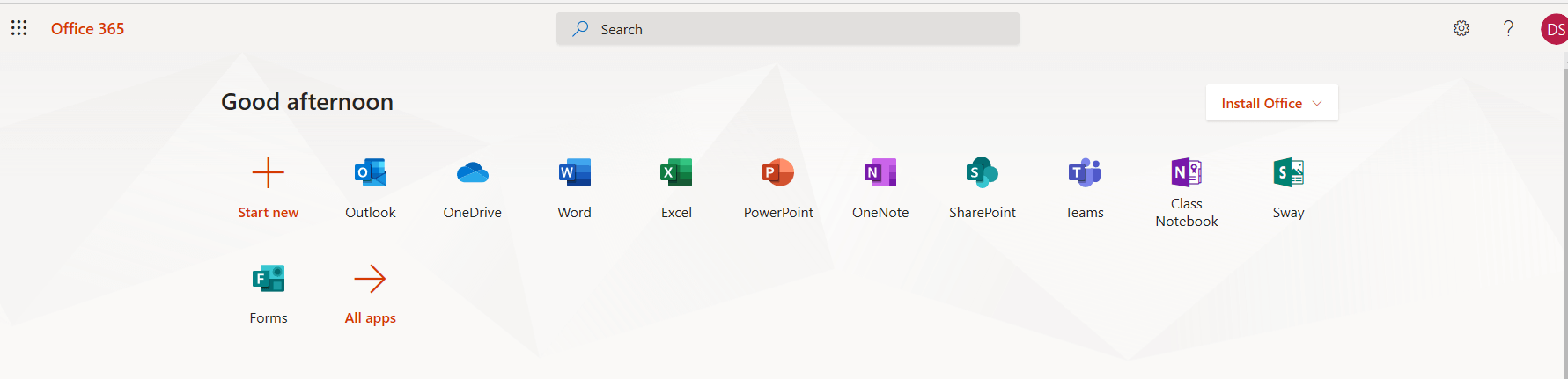Expand the Install Office dropdown

tap(1271, 103)
